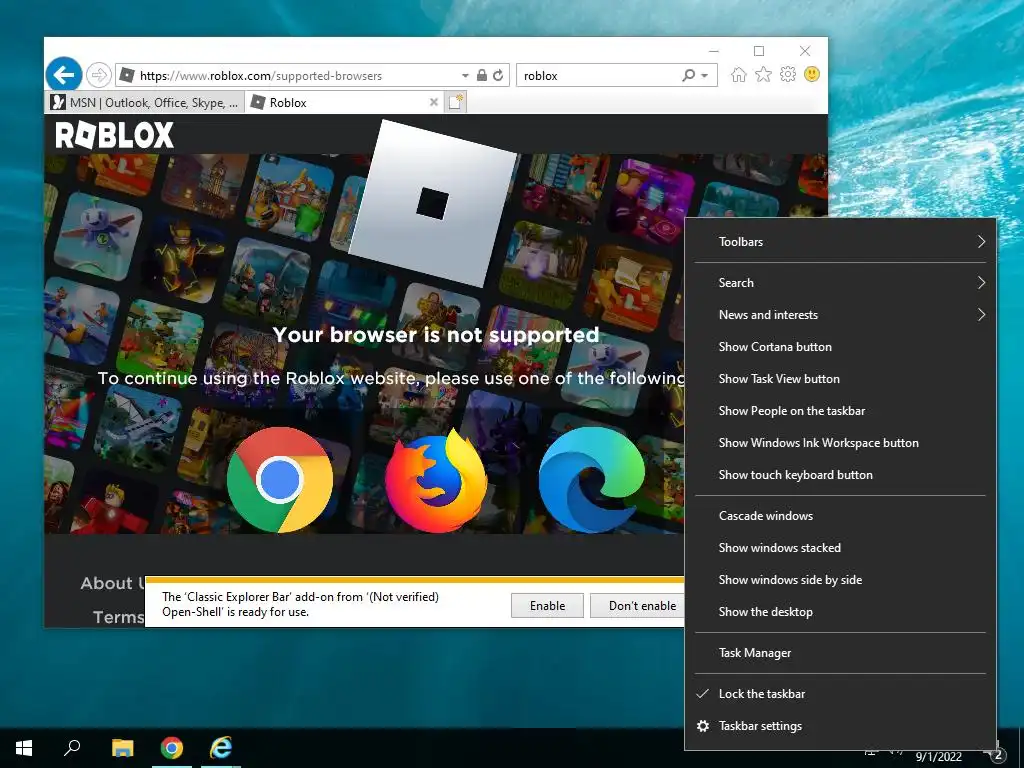Click the site icon in the address bar
The image size is (1024, 768).
click(127, 75)
